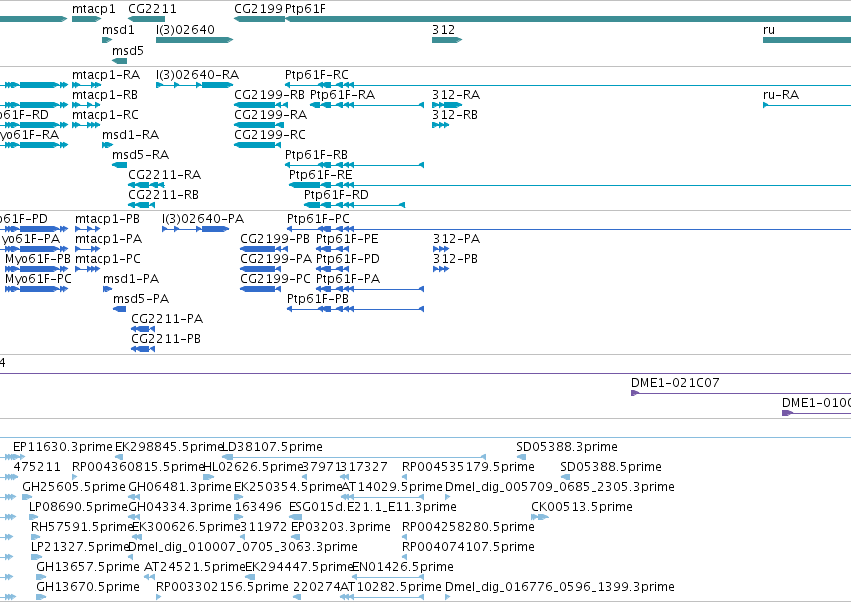Select the CG2211 gene label

[152, 9]
